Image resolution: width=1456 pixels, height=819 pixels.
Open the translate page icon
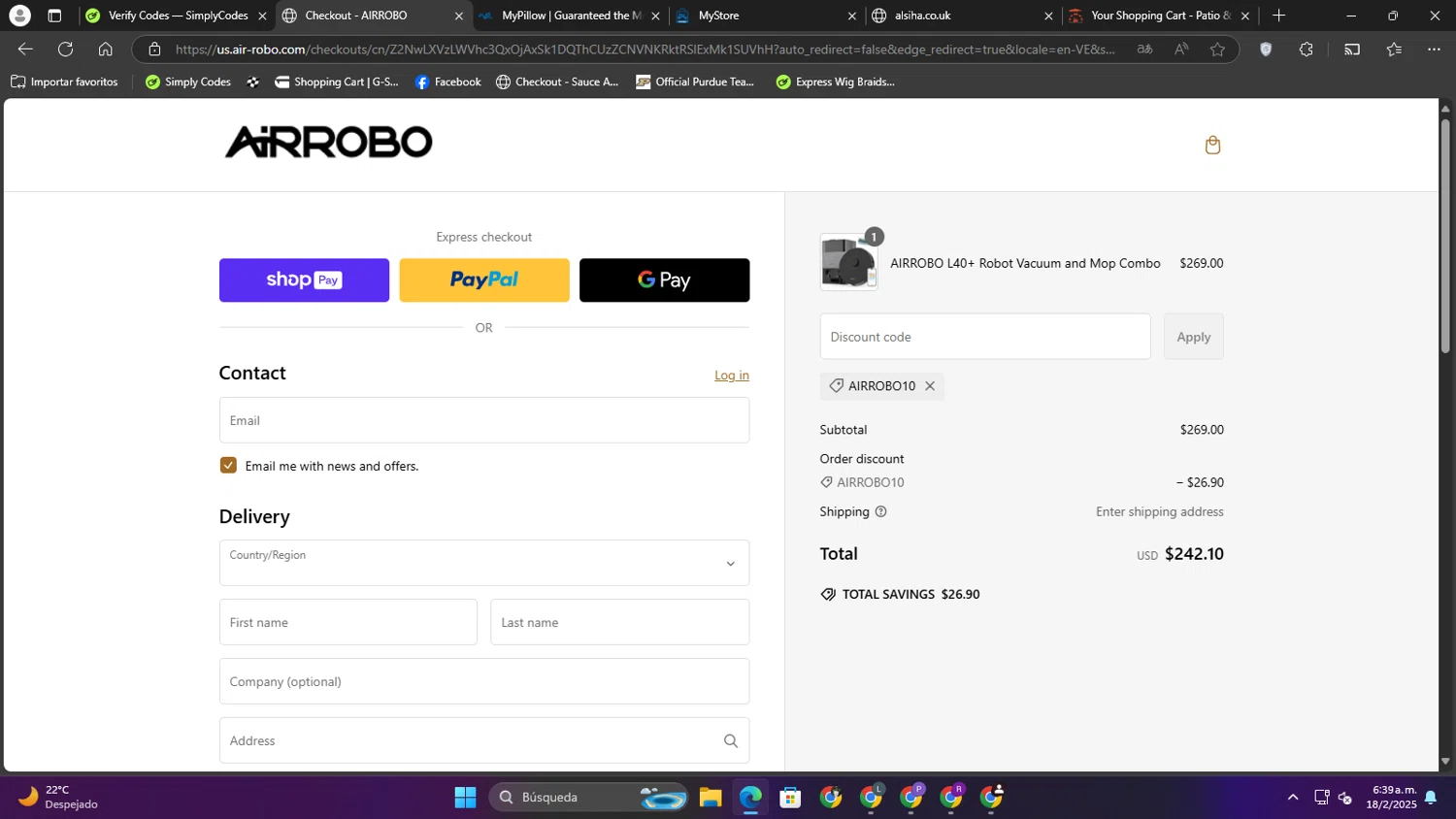(1144, 49)
